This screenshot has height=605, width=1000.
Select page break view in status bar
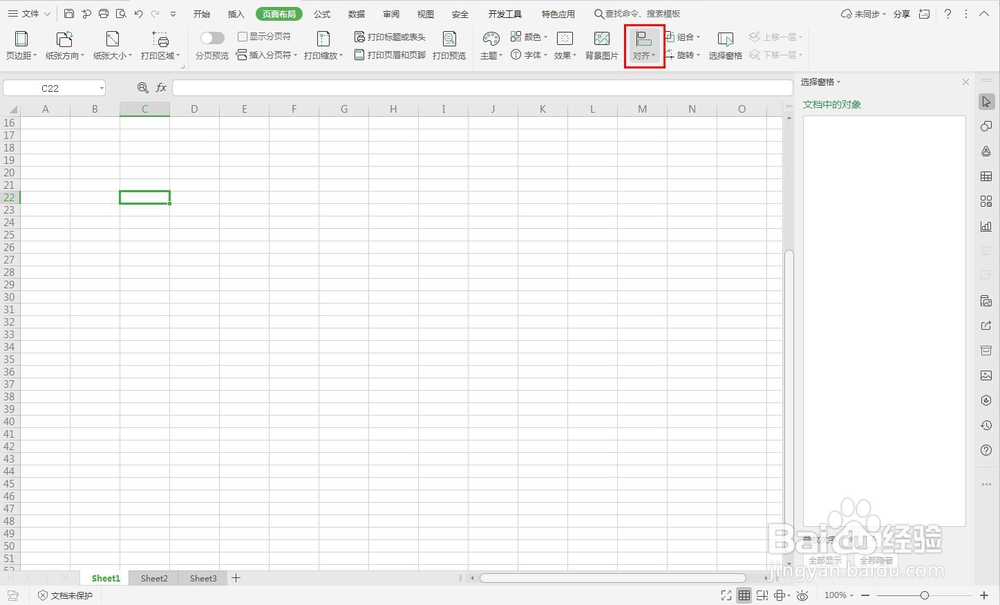click(761, 595)
